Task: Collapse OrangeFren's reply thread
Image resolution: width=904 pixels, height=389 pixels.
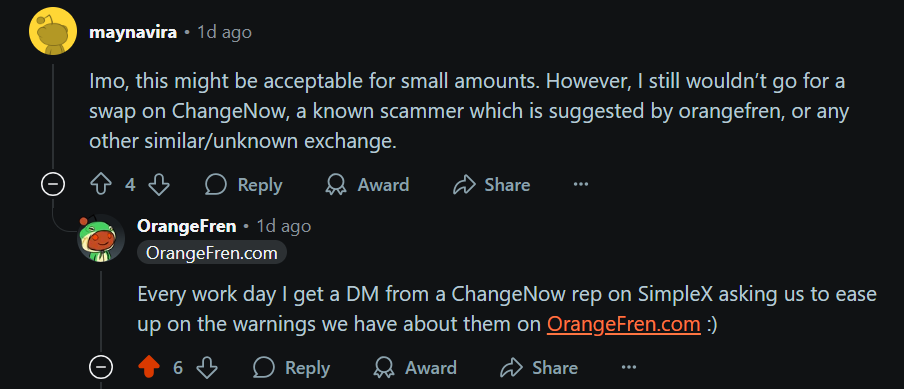Action: [100, 368]
